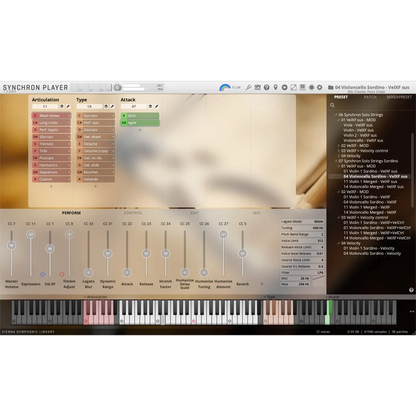
Task: Select the Pizzicato articulation slot
Action: point(51,158)
